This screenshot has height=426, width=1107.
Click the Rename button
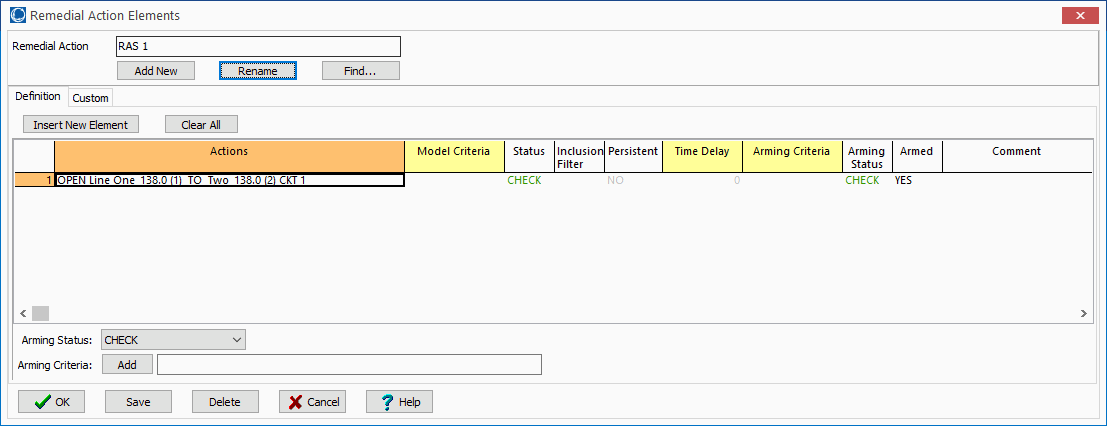[x=257, y=71]
